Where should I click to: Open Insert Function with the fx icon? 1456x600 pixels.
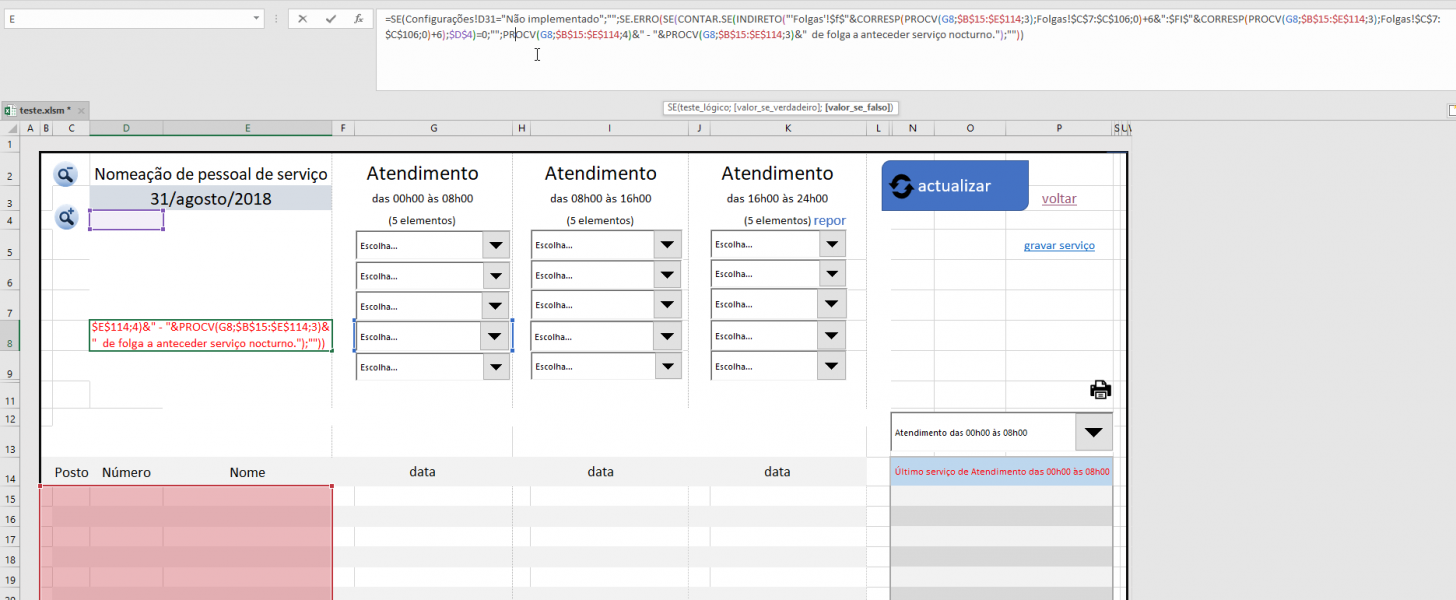coord(359,19)
